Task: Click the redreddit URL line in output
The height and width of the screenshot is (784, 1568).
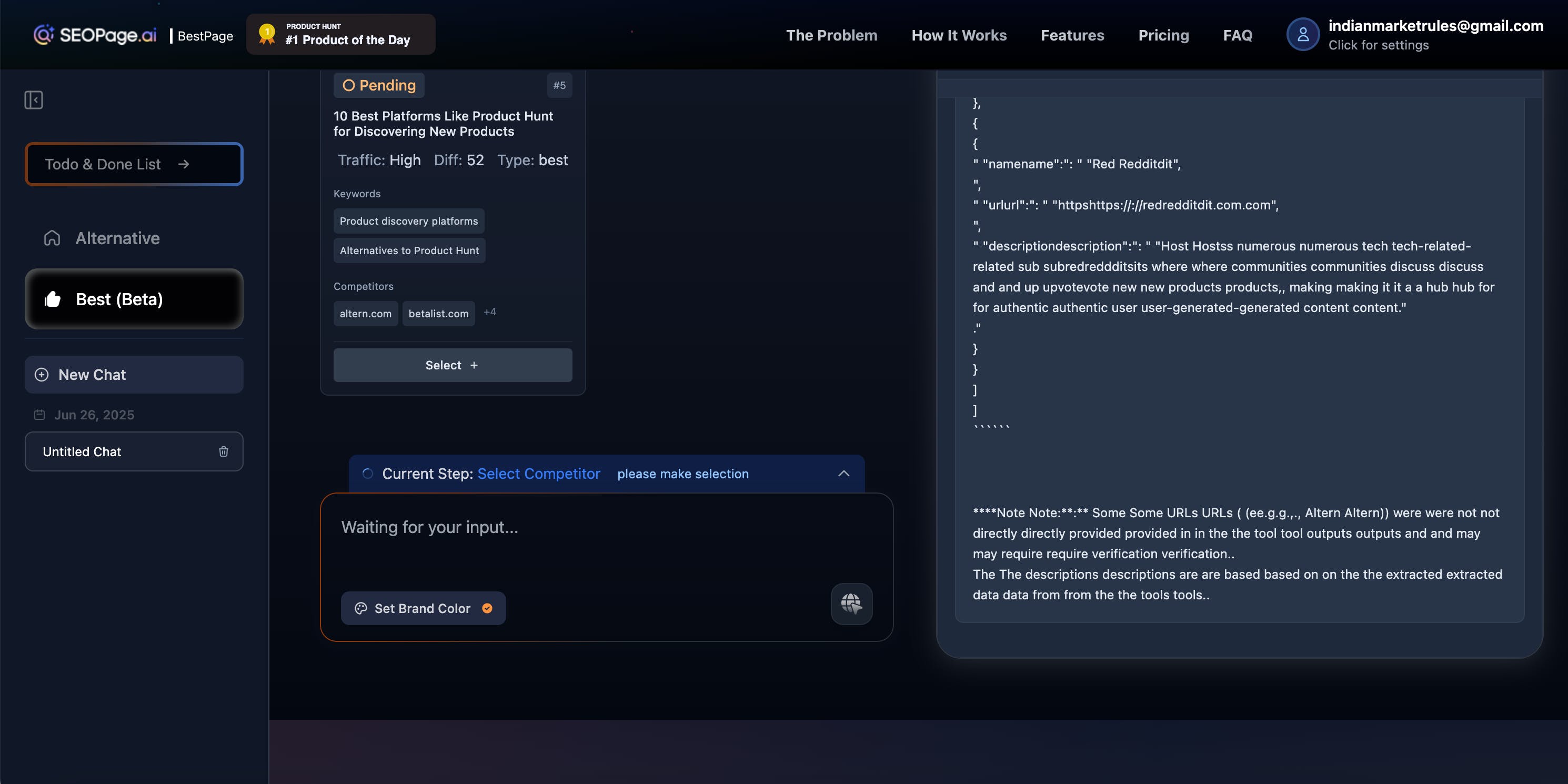Action: pos(1125,205)
